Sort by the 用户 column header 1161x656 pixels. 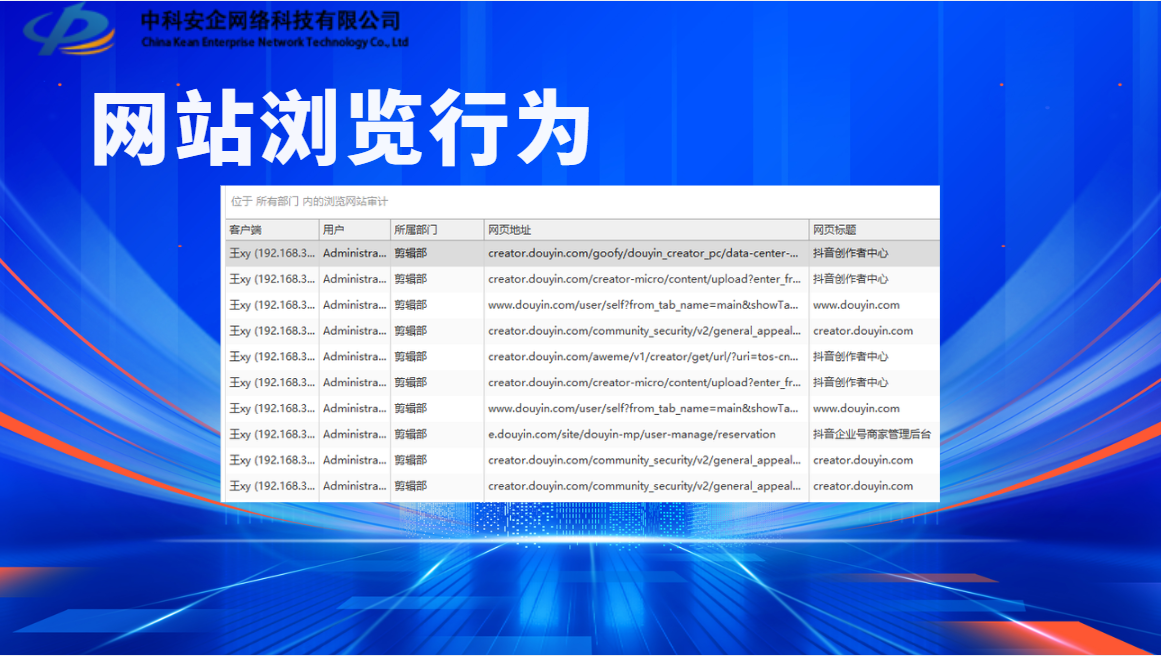coord(355,230)
